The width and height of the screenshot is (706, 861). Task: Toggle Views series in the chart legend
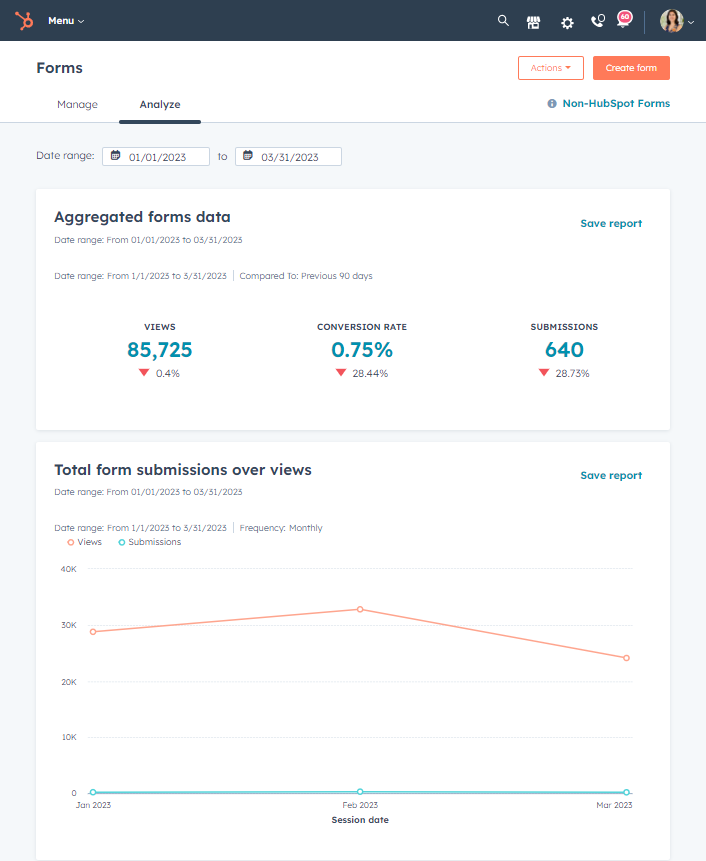(x=84, y=541)
